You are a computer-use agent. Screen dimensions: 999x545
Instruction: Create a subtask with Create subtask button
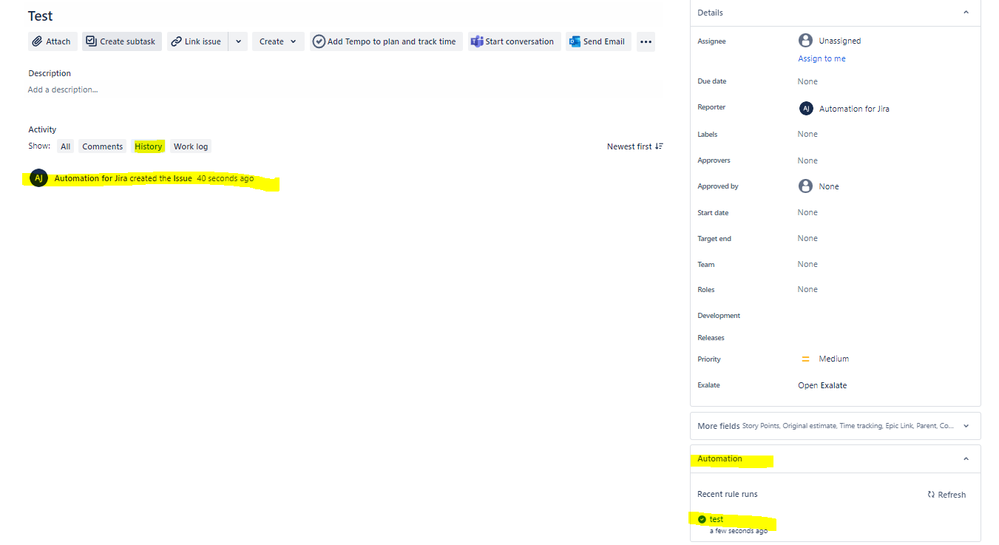coord(122,41)
